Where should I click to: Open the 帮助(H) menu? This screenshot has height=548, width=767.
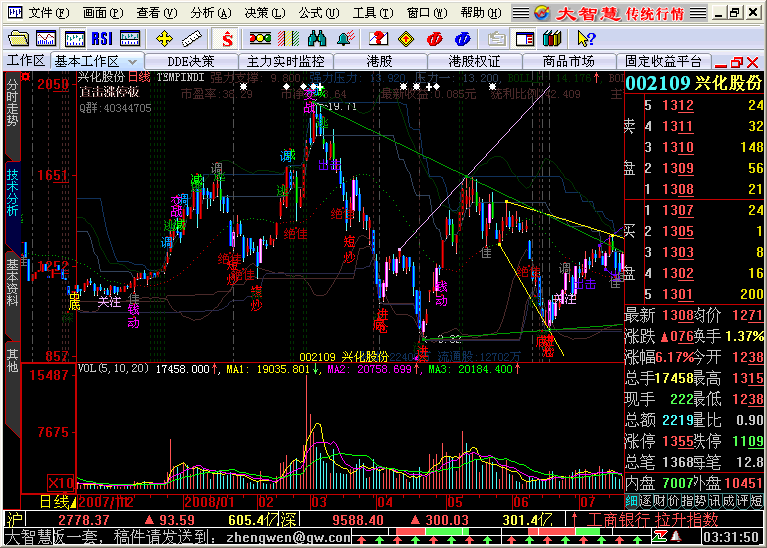pyautogui.click(x=481, y=13)
